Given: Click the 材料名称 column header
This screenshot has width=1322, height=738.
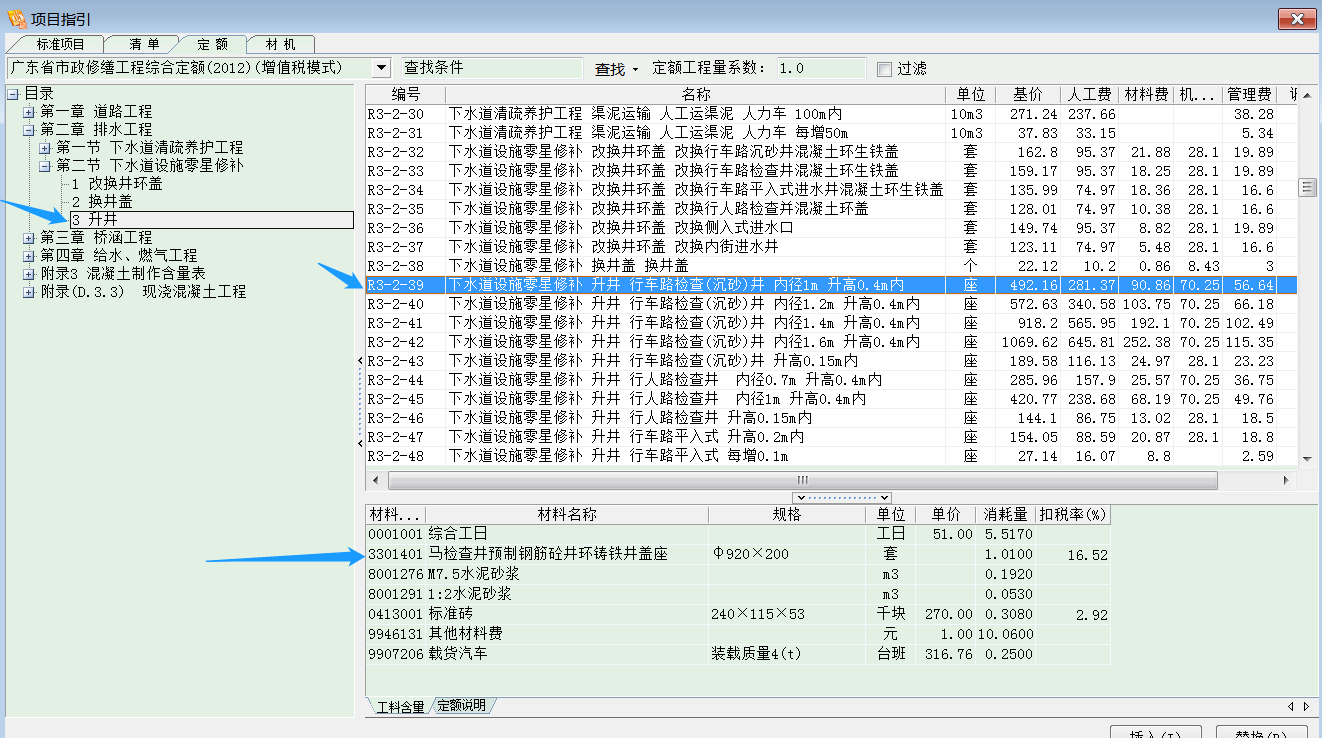Looking at the screenshot, I should click(x=567, y=515).
